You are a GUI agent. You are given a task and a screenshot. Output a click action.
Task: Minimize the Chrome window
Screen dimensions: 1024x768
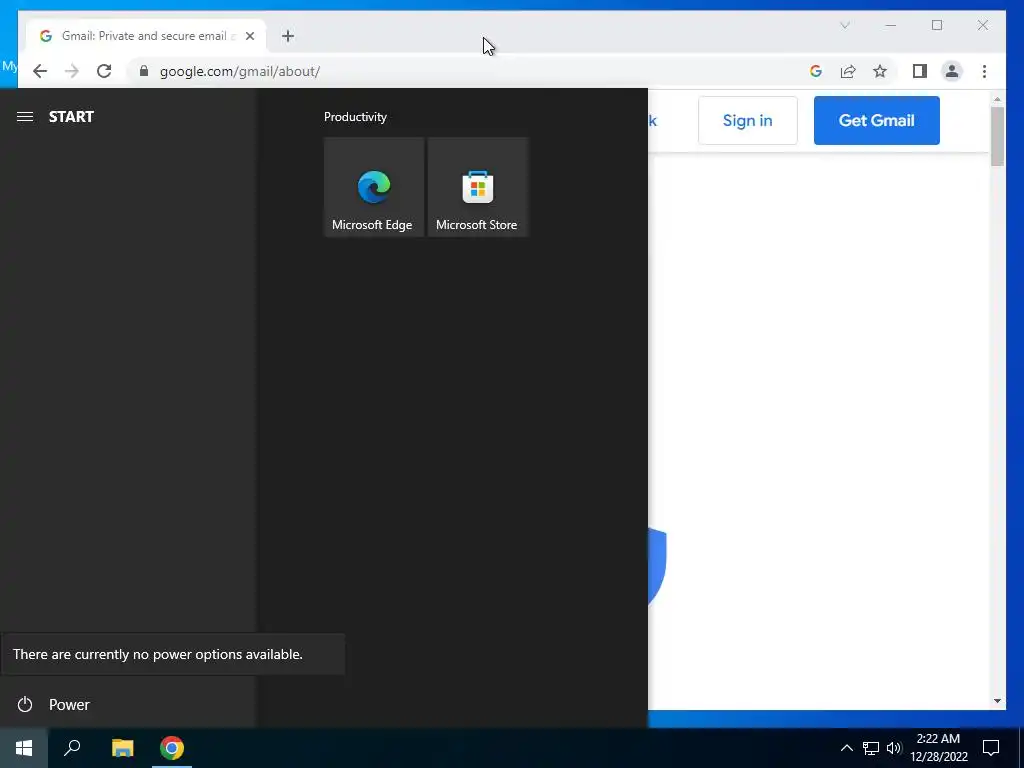point(891,25)
